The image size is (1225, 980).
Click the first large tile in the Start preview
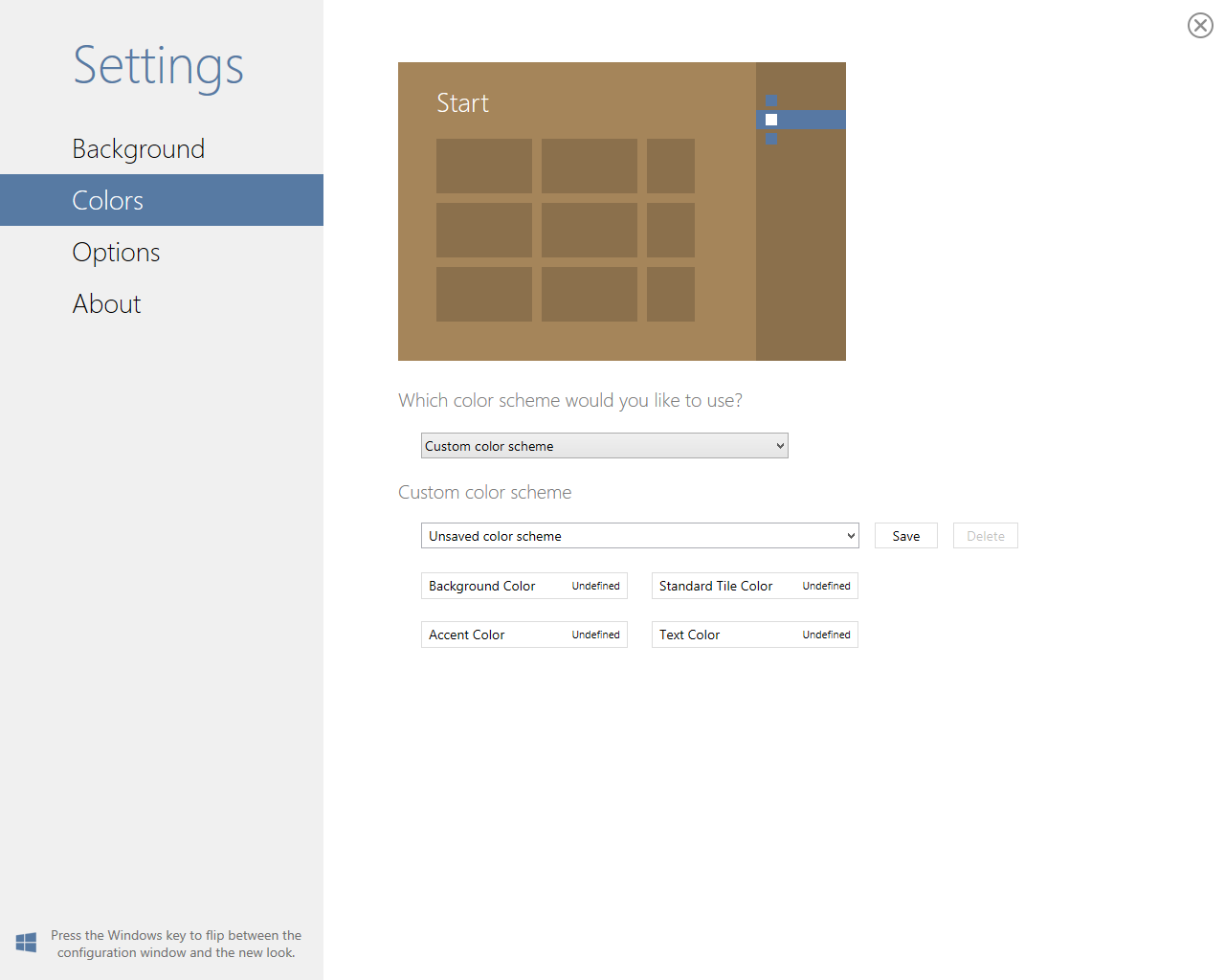(x=483, y=166)
